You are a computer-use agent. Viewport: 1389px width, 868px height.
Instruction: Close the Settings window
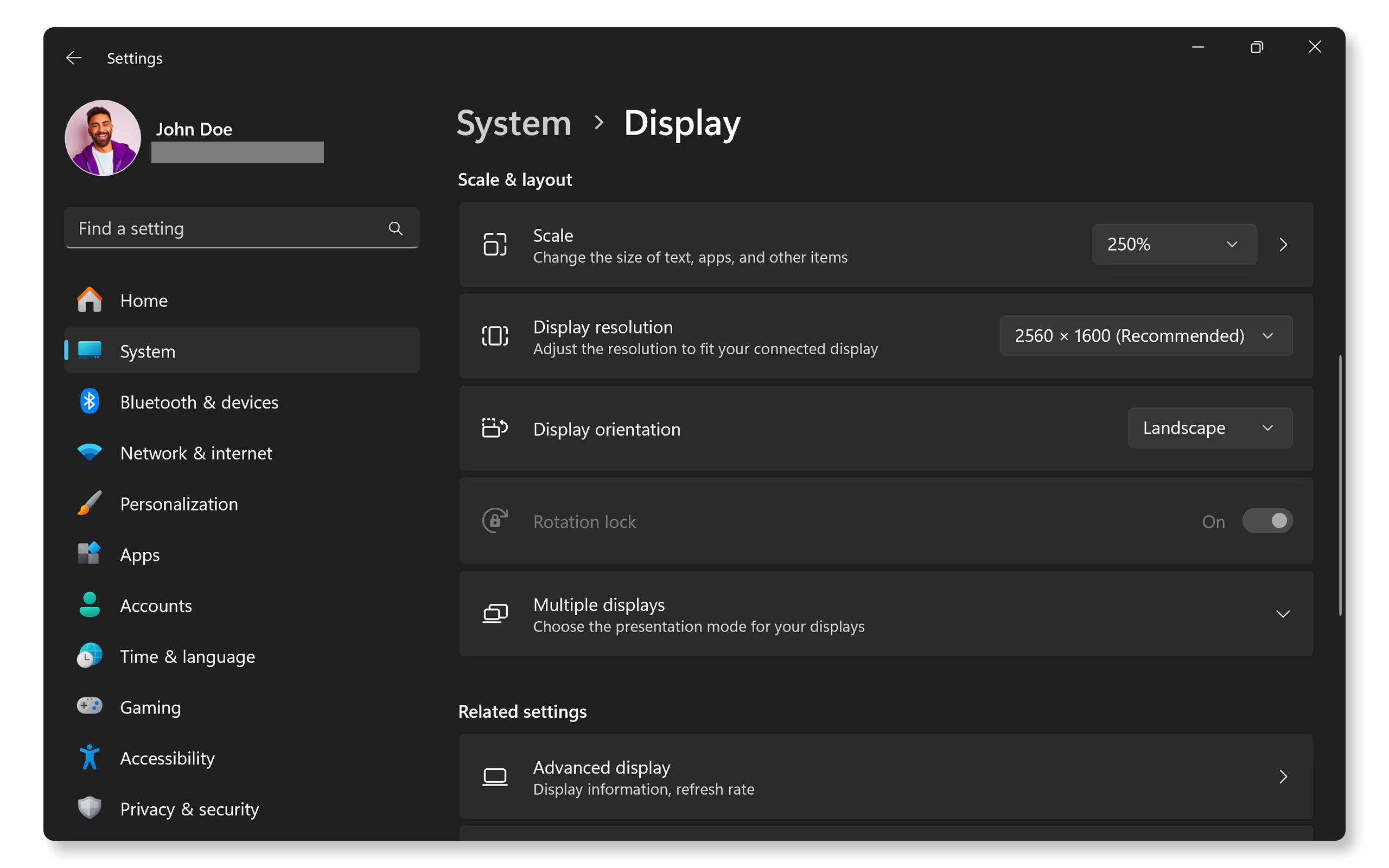[x=1314, y=47]
